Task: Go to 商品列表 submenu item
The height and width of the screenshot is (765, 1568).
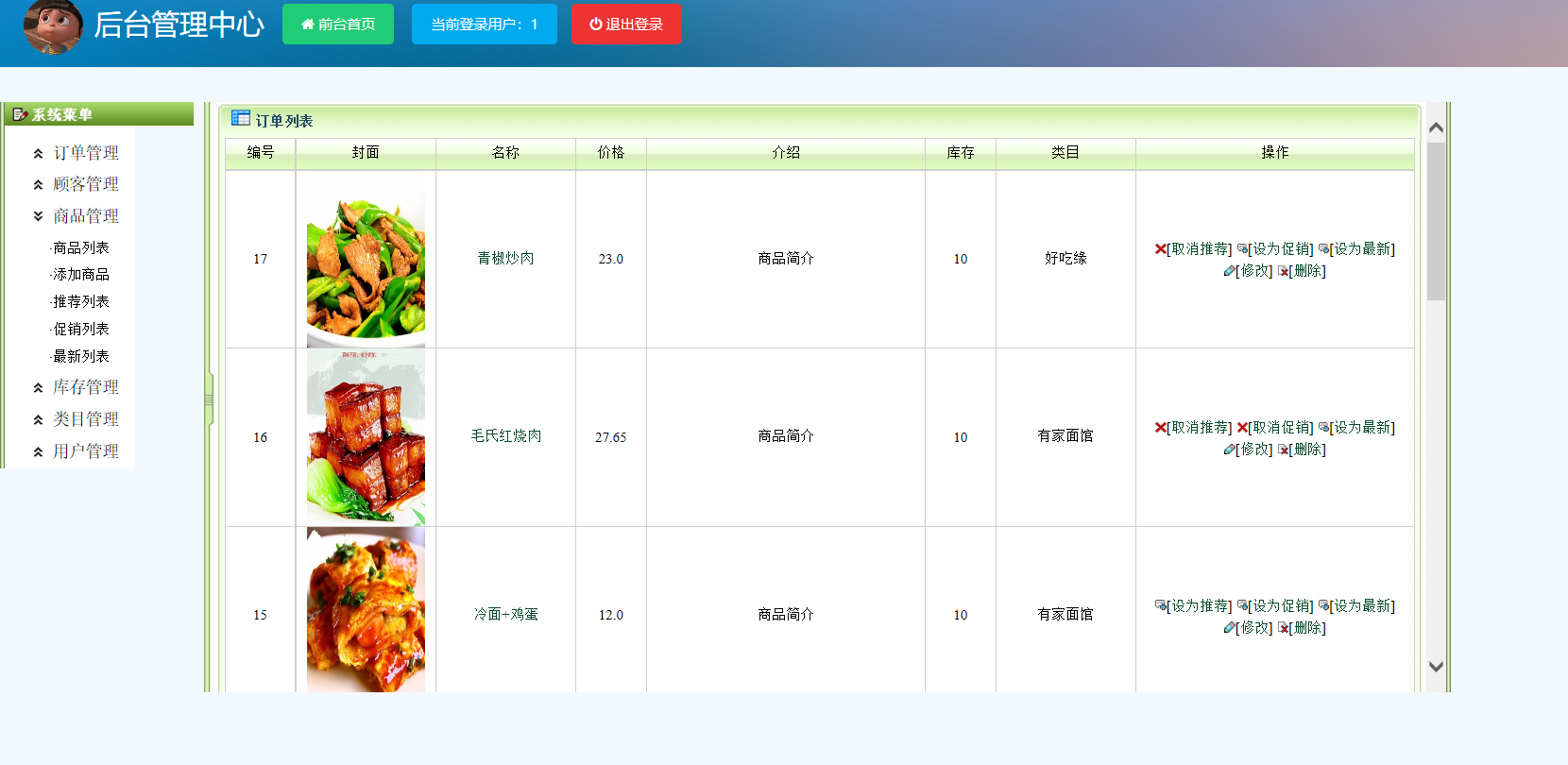Action: pyautogui.click(x=80, y=247)
